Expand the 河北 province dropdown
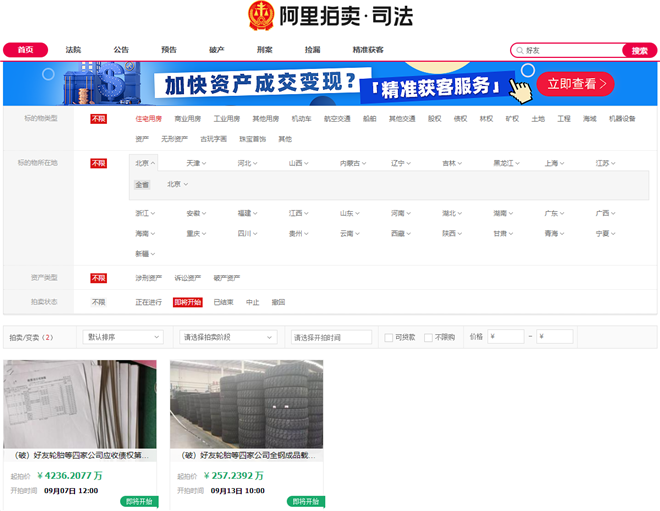 247,163
